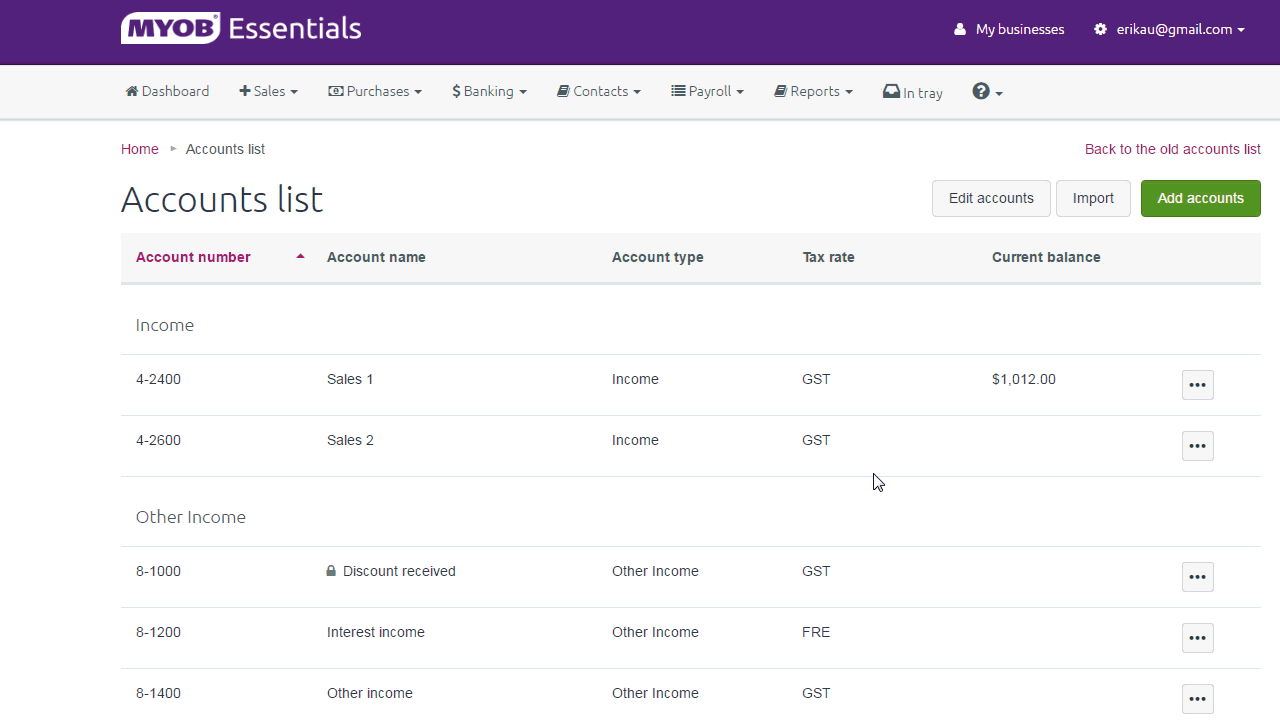
Task: Go to the Dashboard
Action: pos(167,91)
